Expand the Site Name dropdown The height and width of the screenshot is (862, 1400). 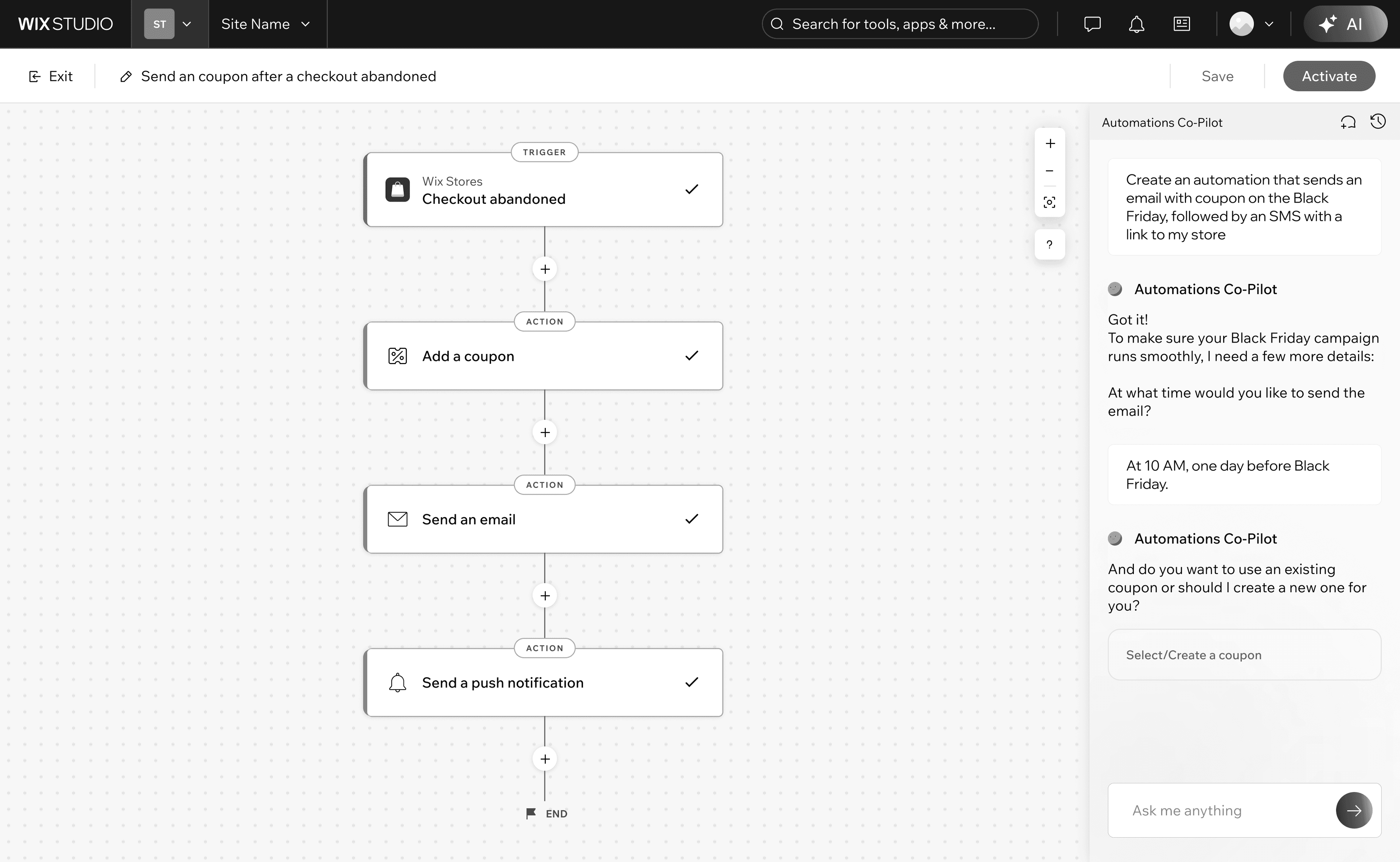(266, 24)
